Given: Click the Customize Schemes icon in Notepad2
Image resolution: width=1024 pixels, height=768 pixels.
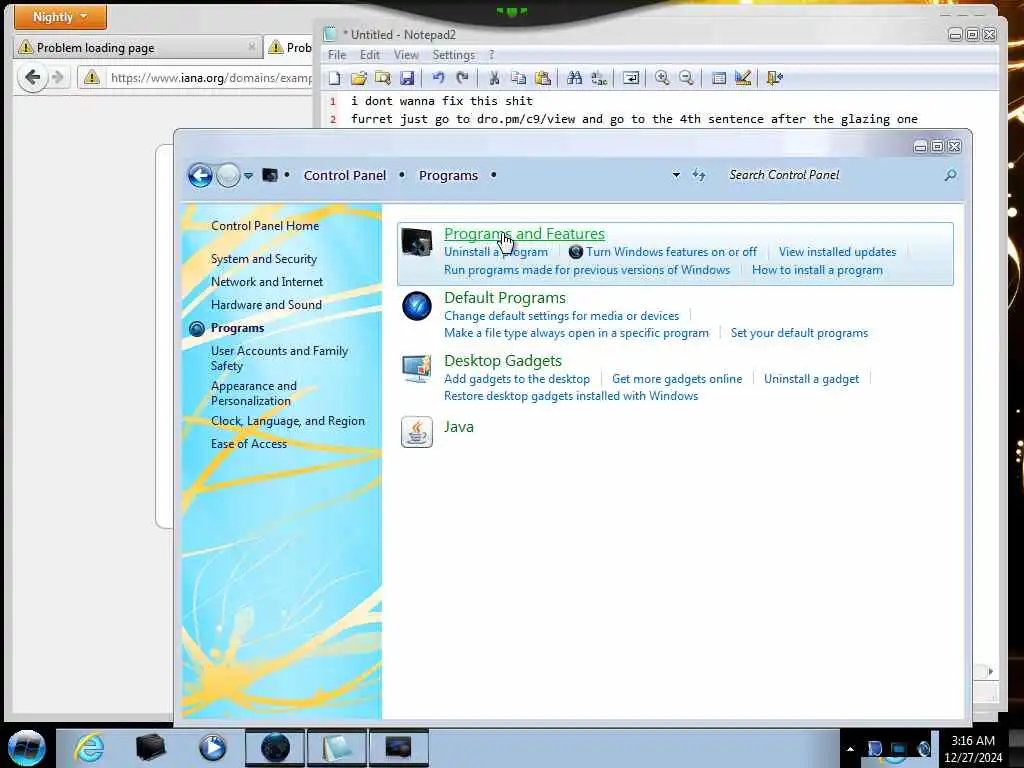Looking at the screenshot, I should [x=743, y=78].
